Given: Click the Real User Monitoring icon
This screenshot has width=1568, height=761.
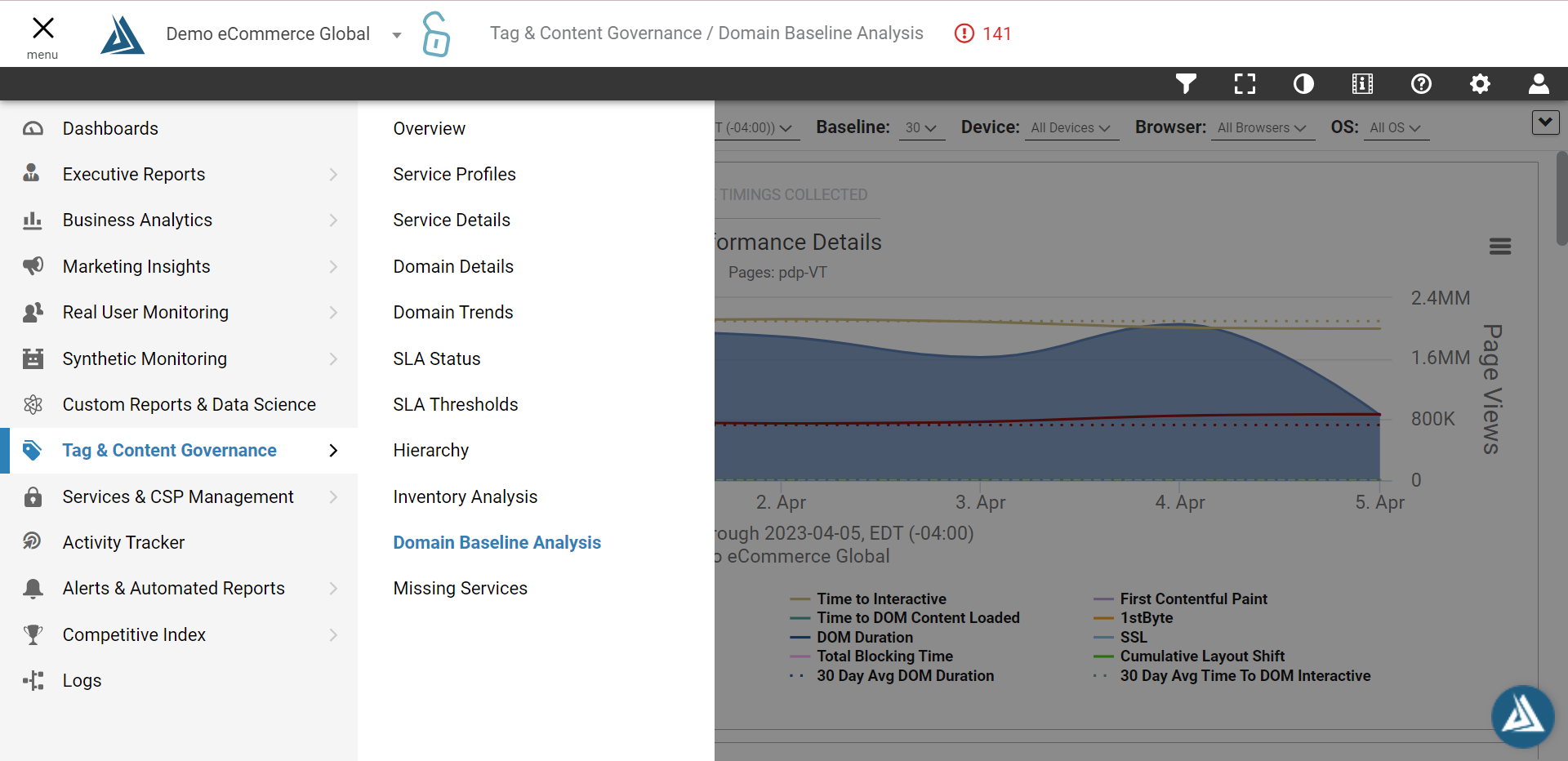Looking at the screenshot, I should [33, 312].
